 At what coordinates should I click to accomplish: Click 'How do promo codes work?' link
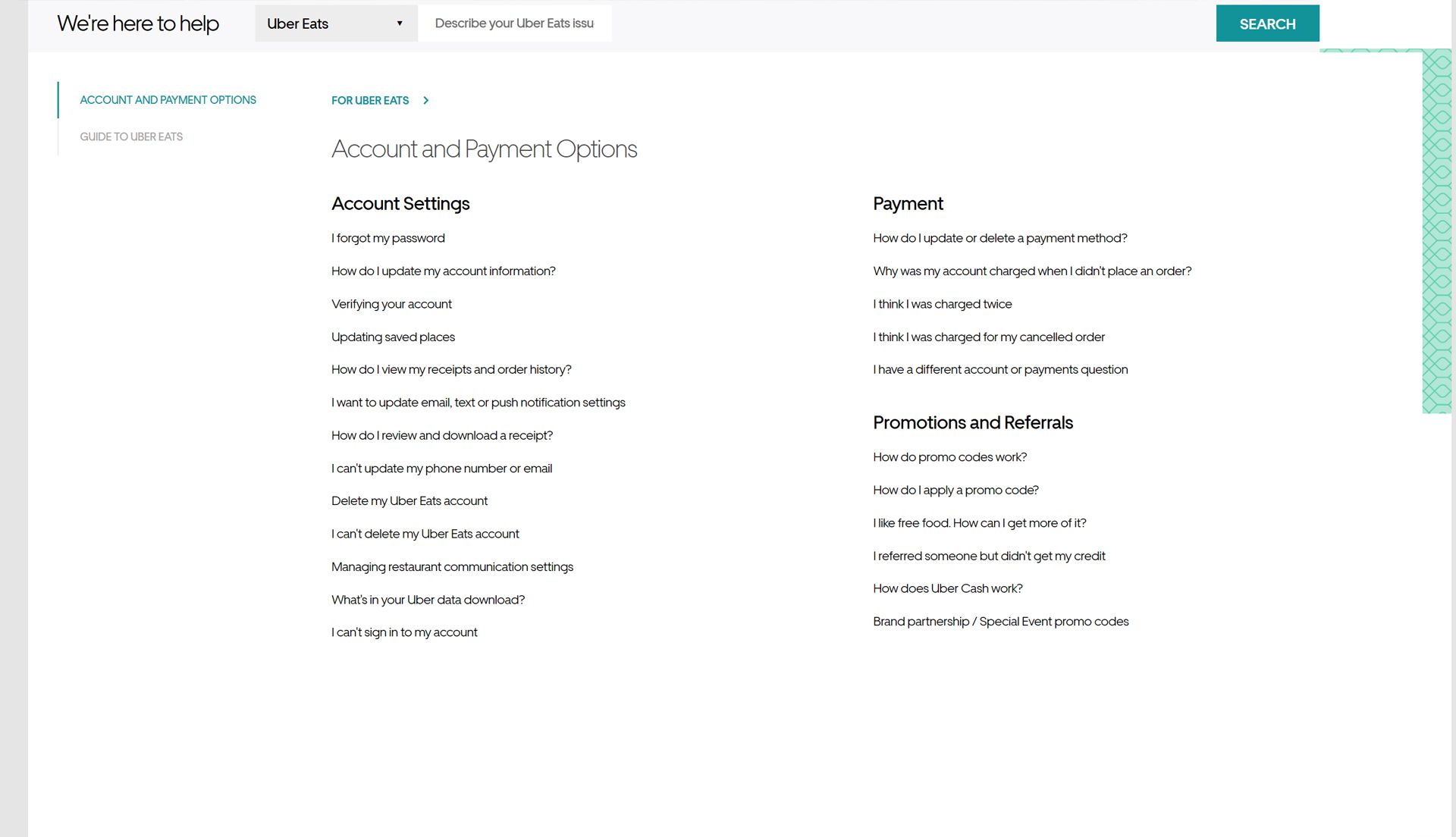(950, 457)
